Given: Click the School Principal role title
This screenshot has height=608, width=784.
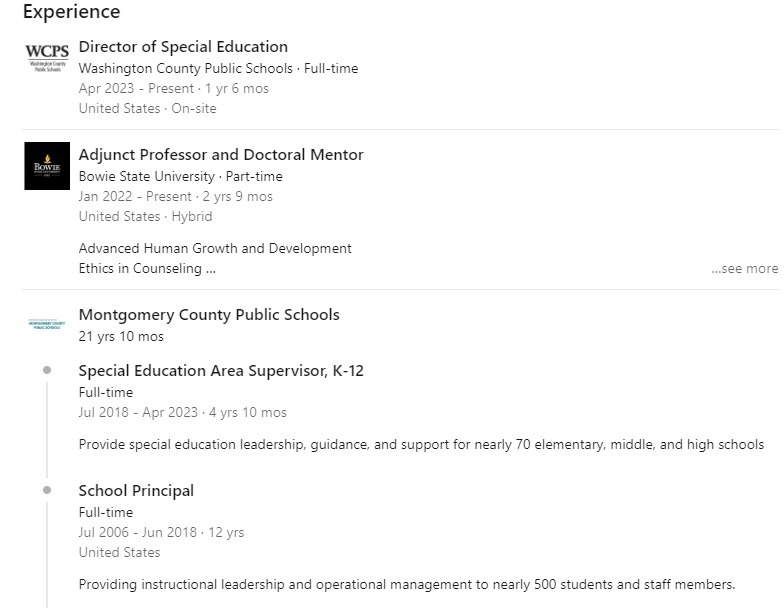Looking at the screenshot, I should [136, 490].
